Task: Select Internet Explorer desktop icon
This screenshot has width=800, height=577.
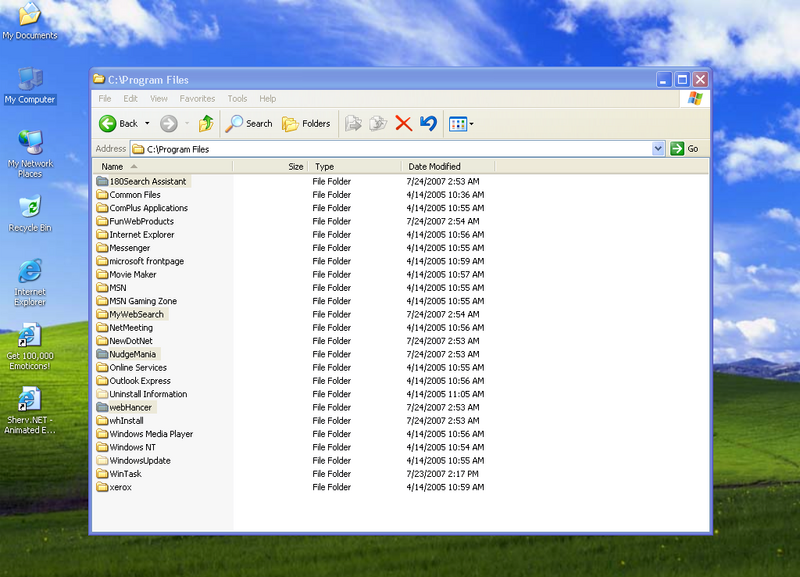Action: (30, 283)
